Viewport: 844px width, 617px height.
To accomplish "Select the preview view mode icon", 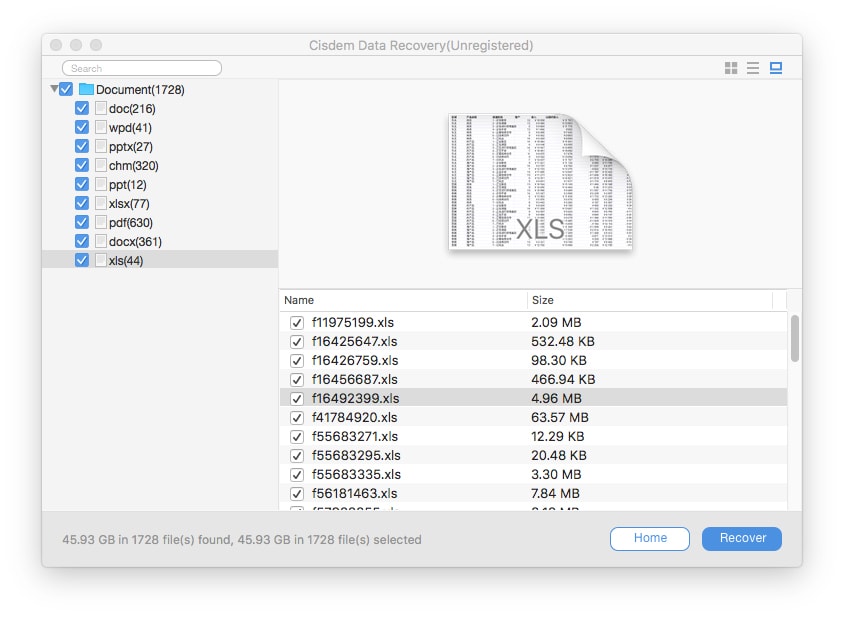I will pyautogui.click(x=776, y=68).
